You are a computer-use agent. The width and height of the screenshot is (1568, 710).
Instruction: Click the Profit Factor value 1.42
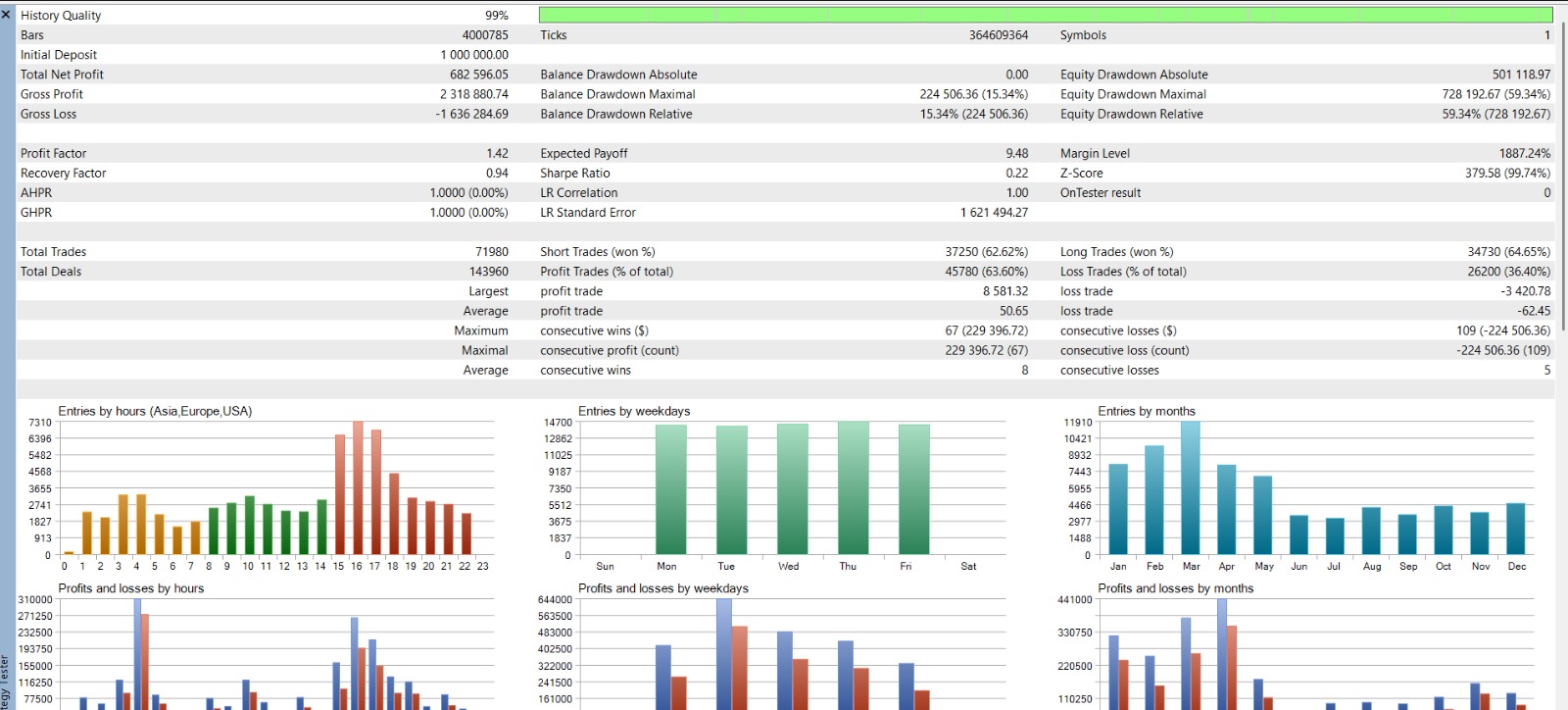497,153
